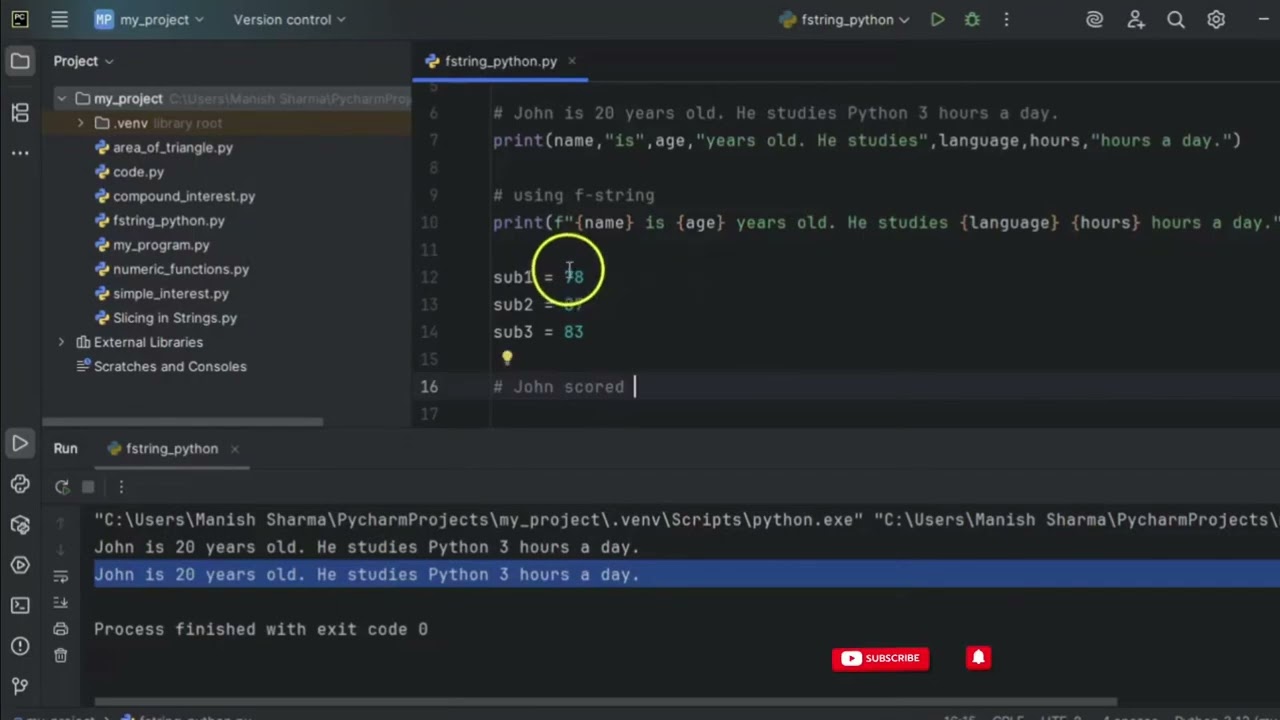The image size is (1280, 720).
Task: Close the fstring_python run tab
Action: coord(235,449)
